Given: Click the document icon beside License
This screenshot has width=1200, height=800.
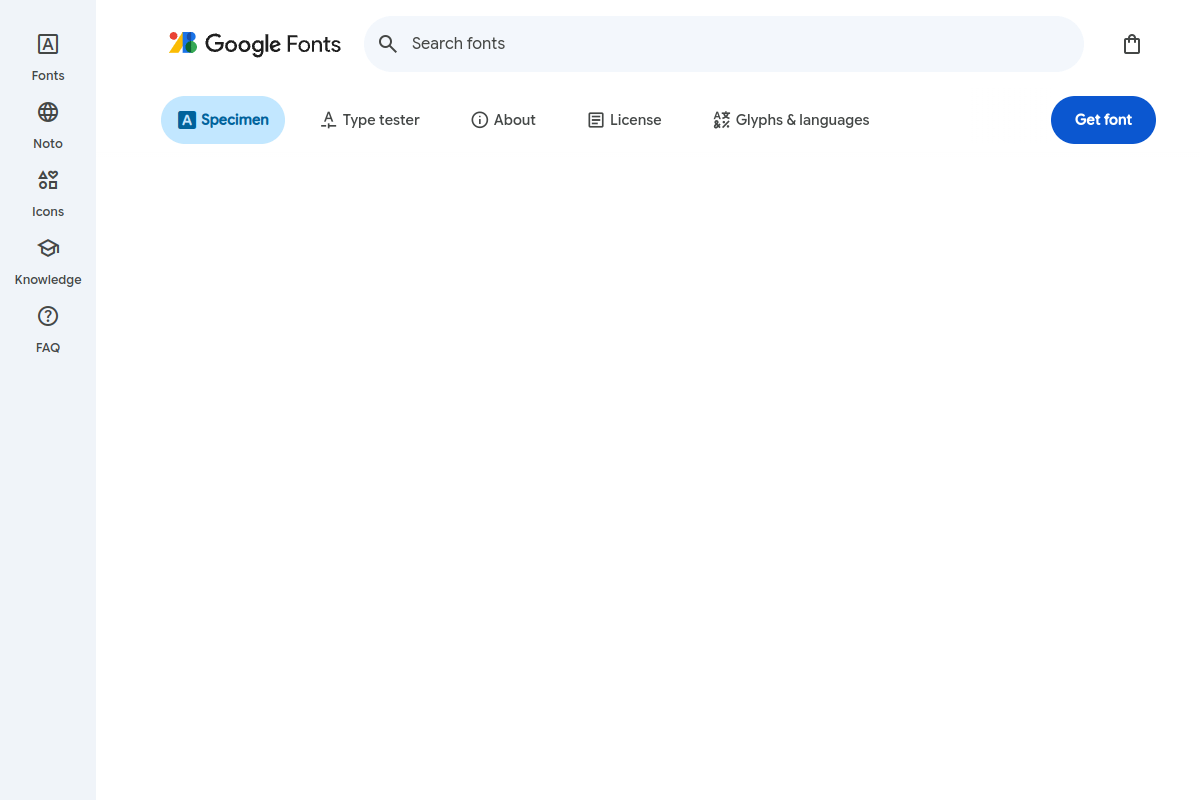Looking at the screenshot, I should pos(596,120).
